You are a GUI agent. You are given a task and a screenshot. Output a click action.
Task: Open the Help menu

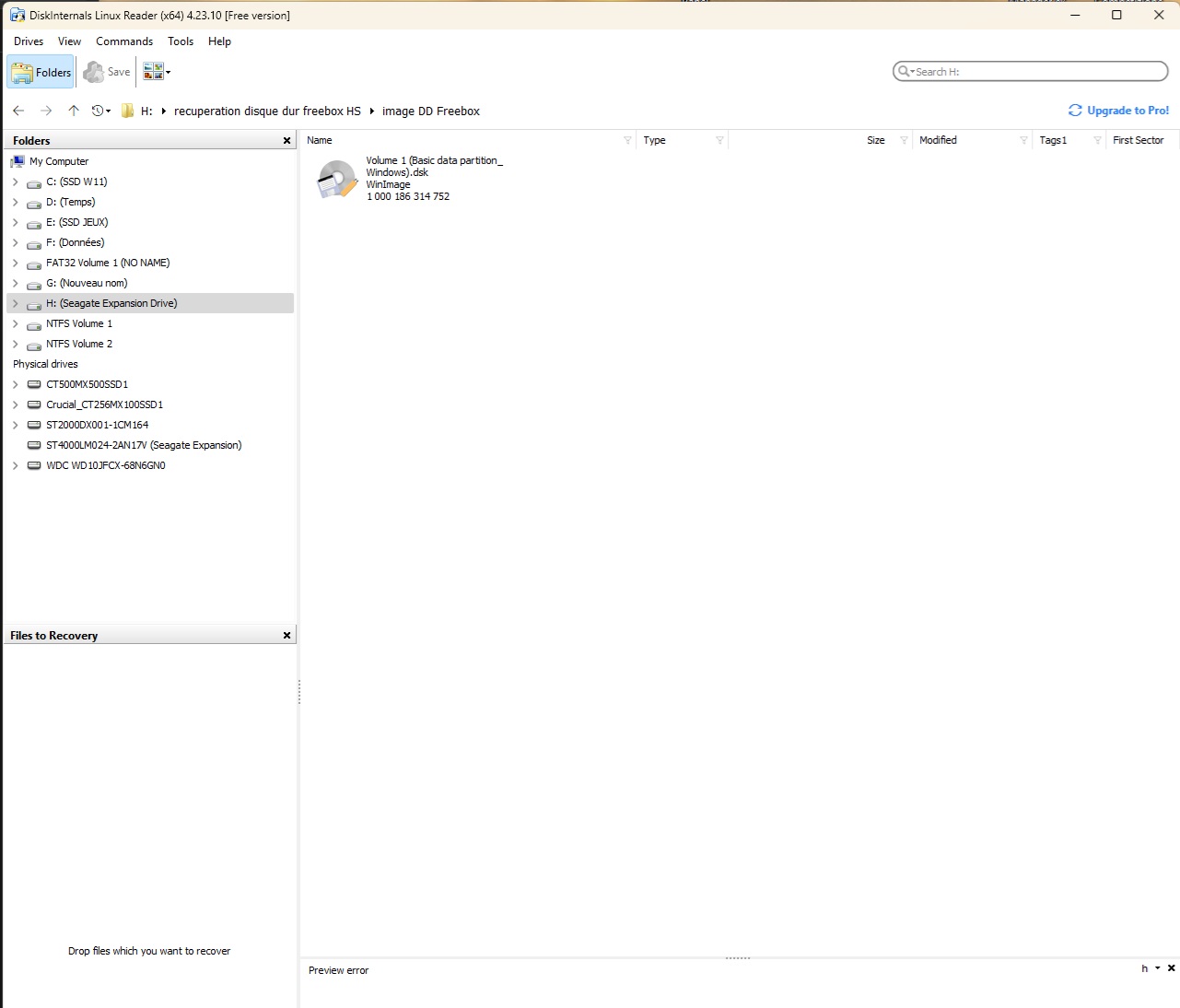tap(219, 41)
